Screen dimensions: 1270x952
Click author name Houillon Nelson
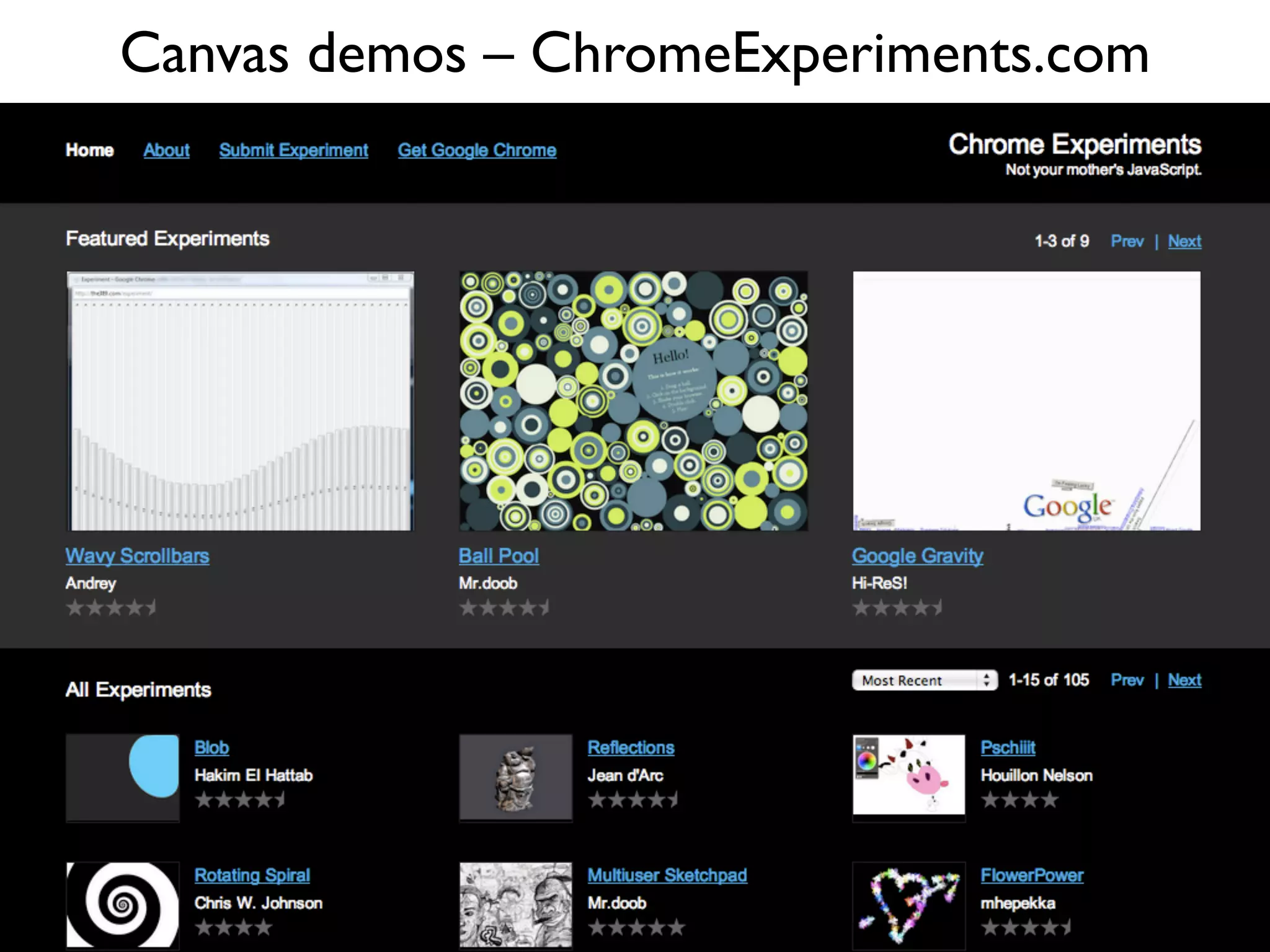tap(1036, 775)
